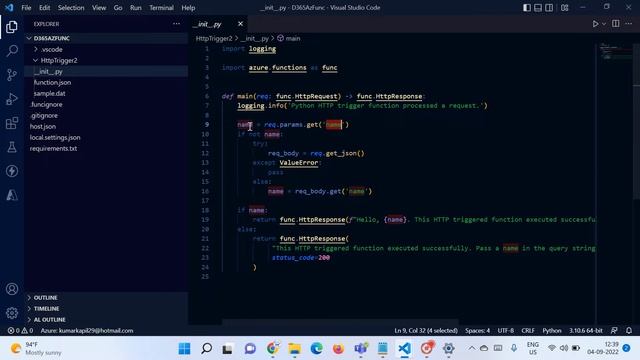Click the main symbol breadcrumb
The image size is (640, 360).
289,38
